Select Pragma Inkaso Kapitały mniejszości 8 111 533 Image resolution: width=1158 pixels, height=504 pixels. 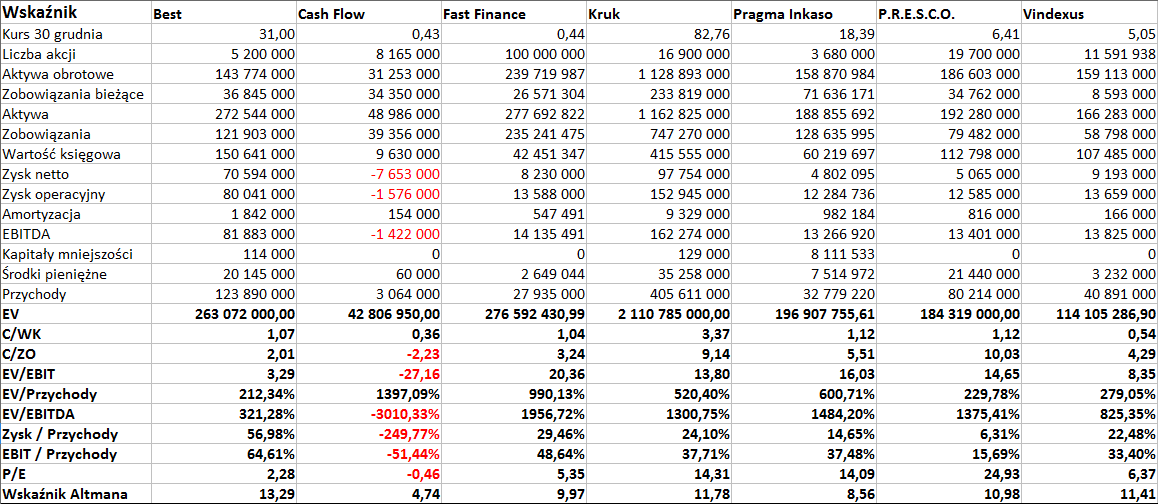coord(804,254)
